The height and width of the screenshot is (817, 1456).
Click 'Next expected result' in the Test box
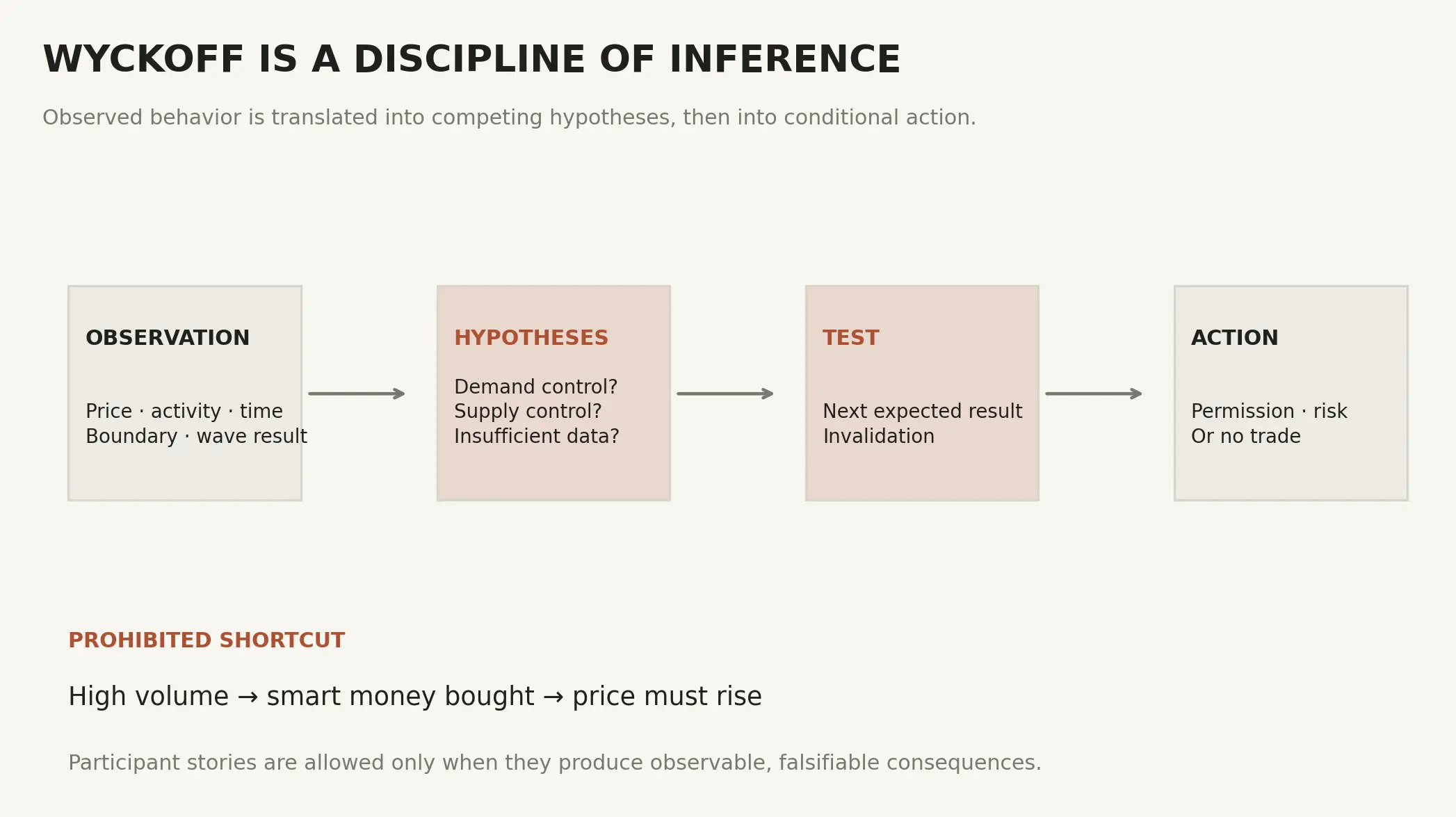click(x=923, y=411)
